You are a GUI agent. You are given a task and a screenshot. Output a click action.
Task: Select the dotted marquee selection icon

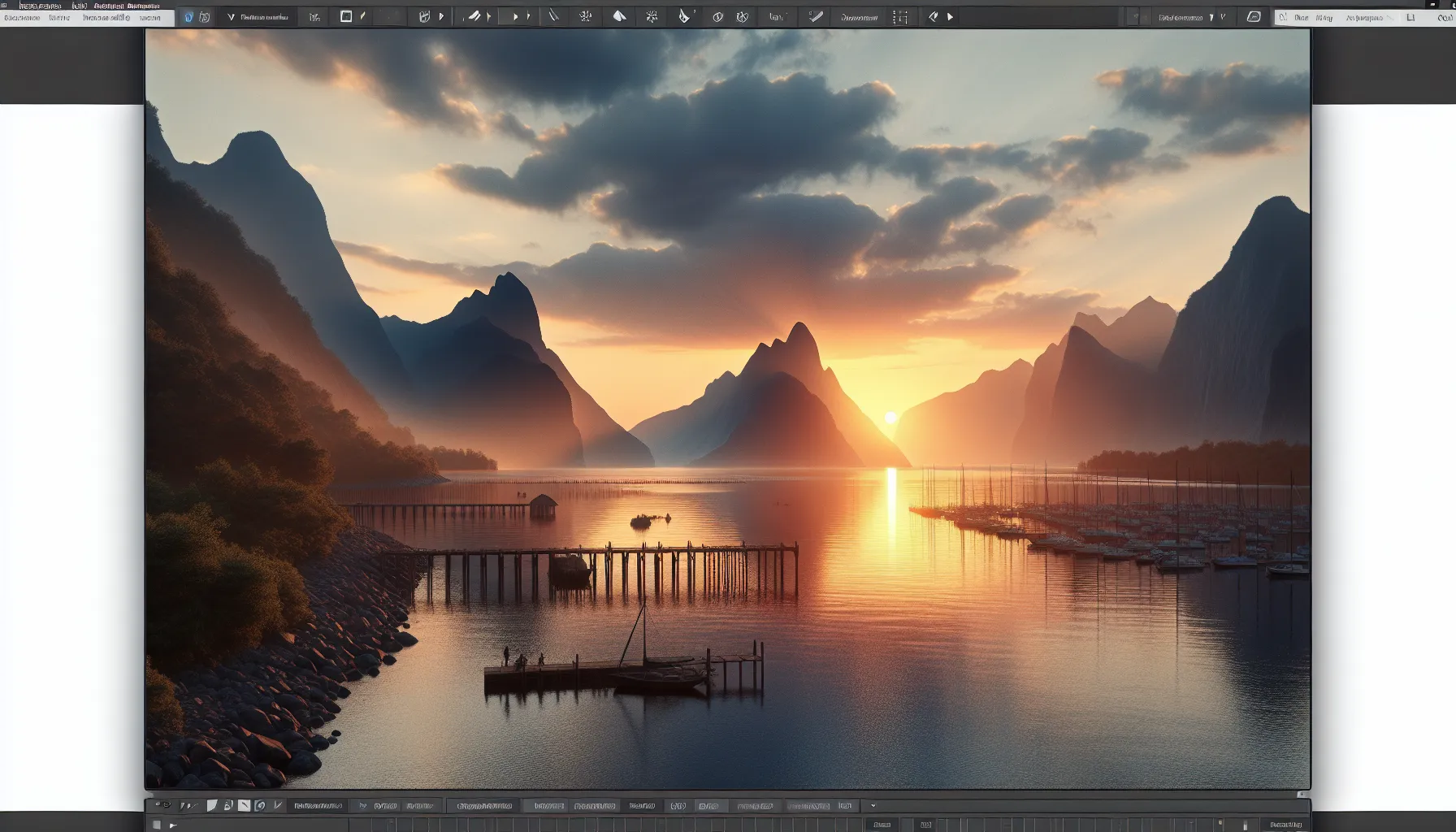(900, 17)
